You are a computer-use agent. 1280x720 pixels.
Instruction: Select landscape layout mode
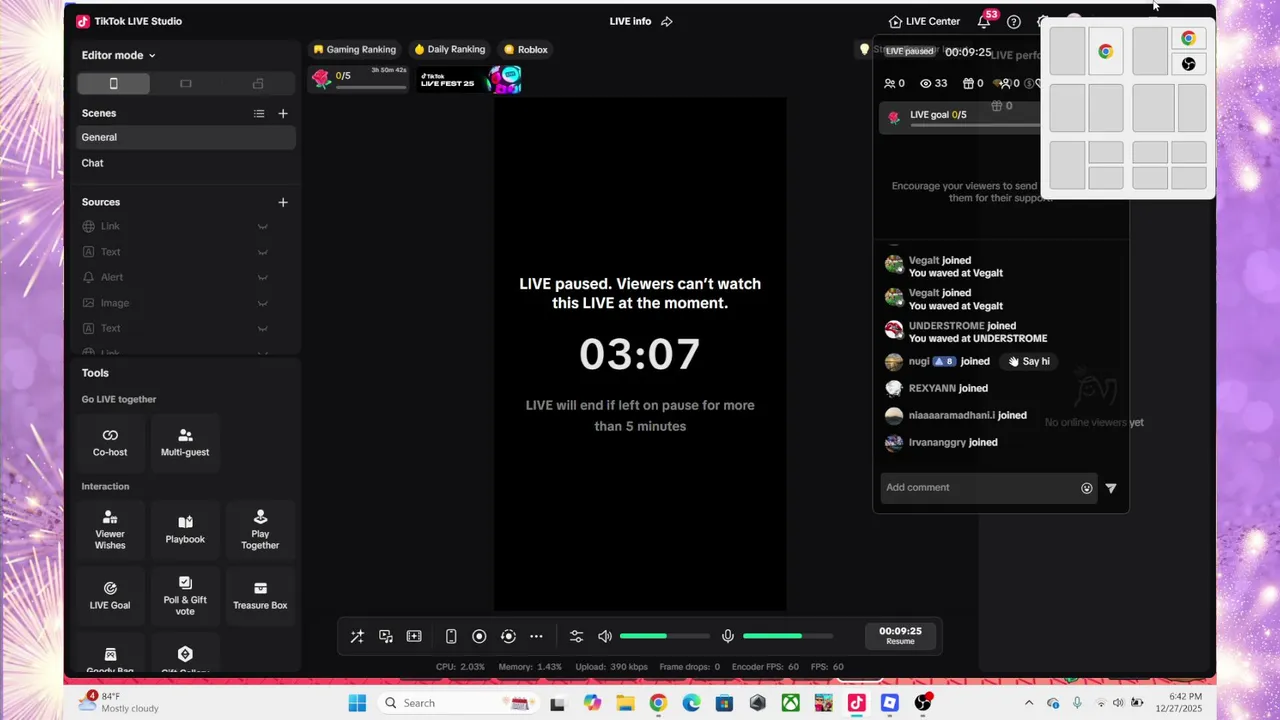(185, 83)
